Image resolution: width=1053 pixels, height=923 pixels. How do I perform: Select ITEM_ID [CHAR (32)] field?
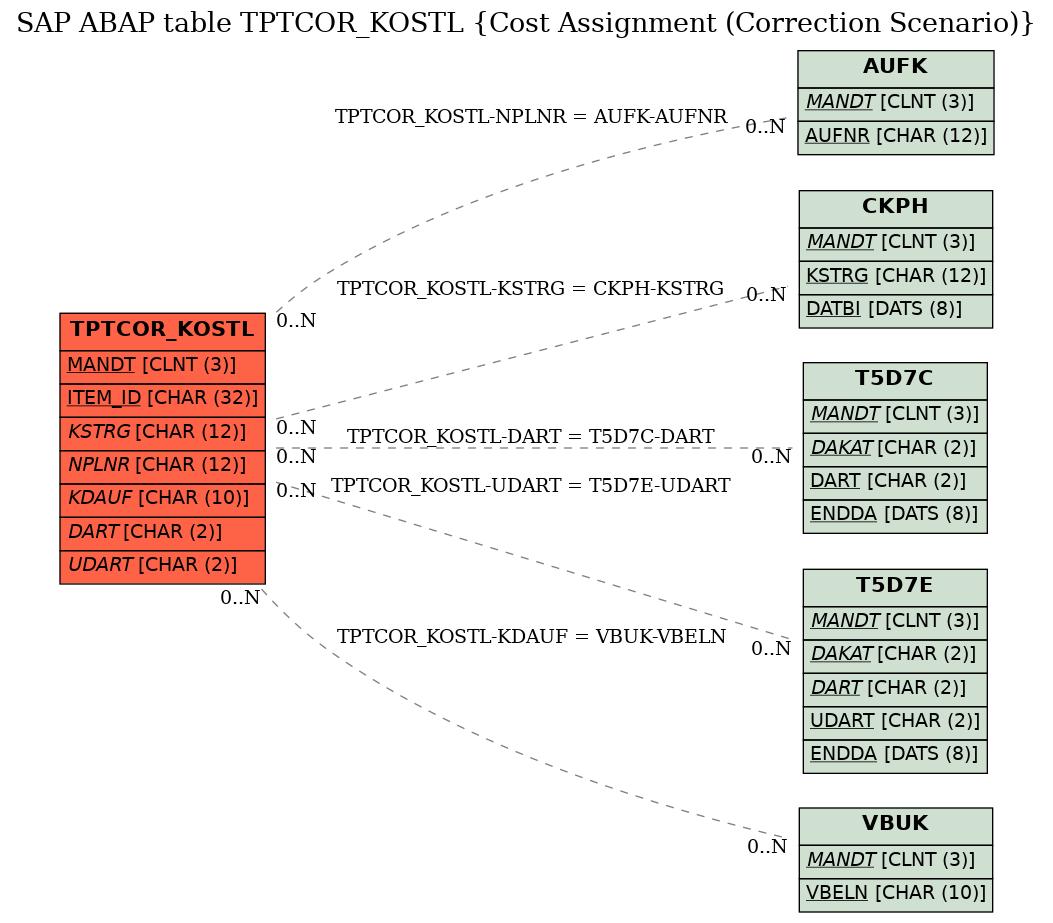point(163,400)
